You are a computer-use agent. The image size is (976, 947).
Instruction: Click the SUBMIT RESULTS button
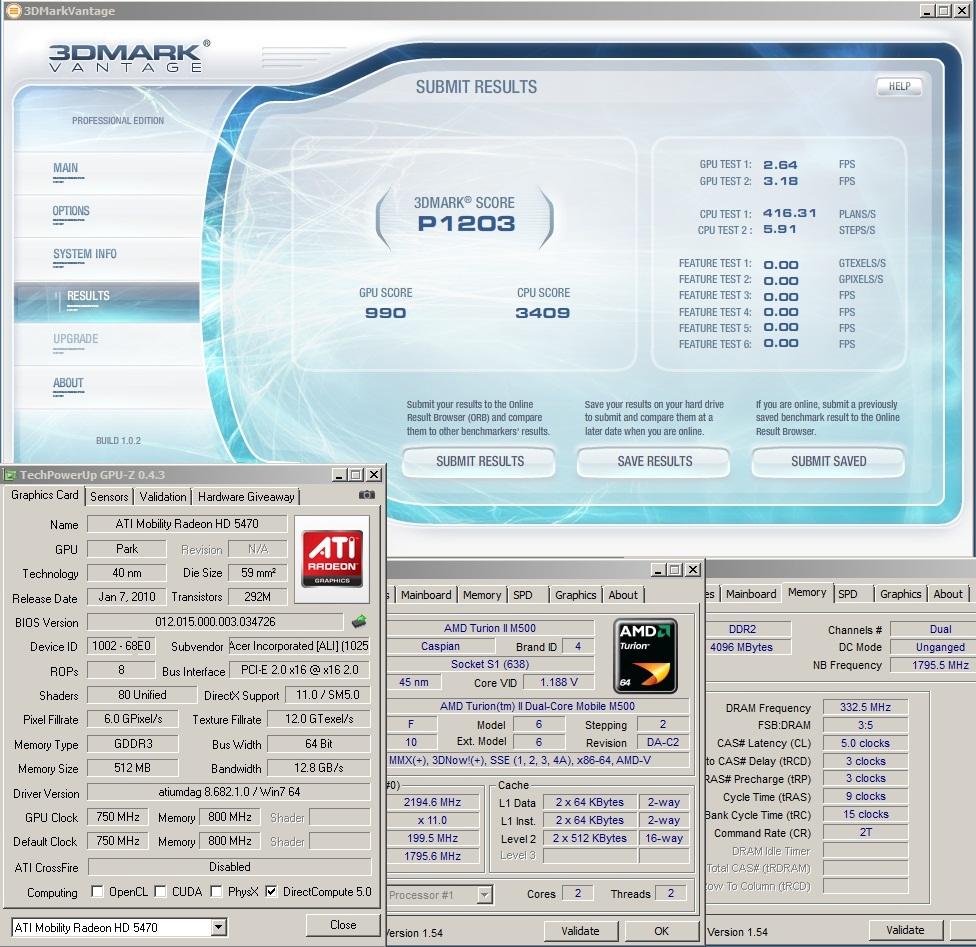pos(479,461)
